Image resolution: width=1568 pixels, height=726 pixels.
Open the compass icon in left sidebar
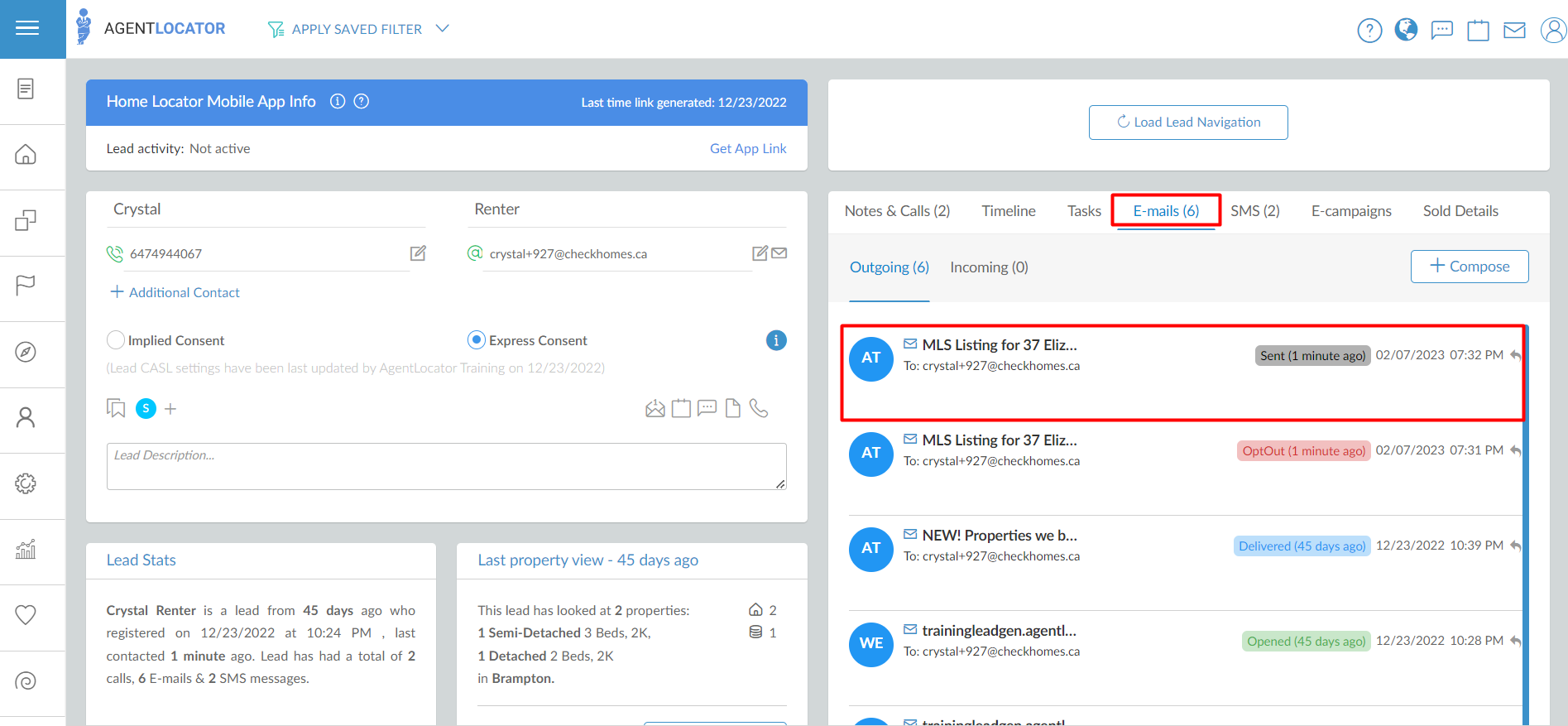(26, 352)
